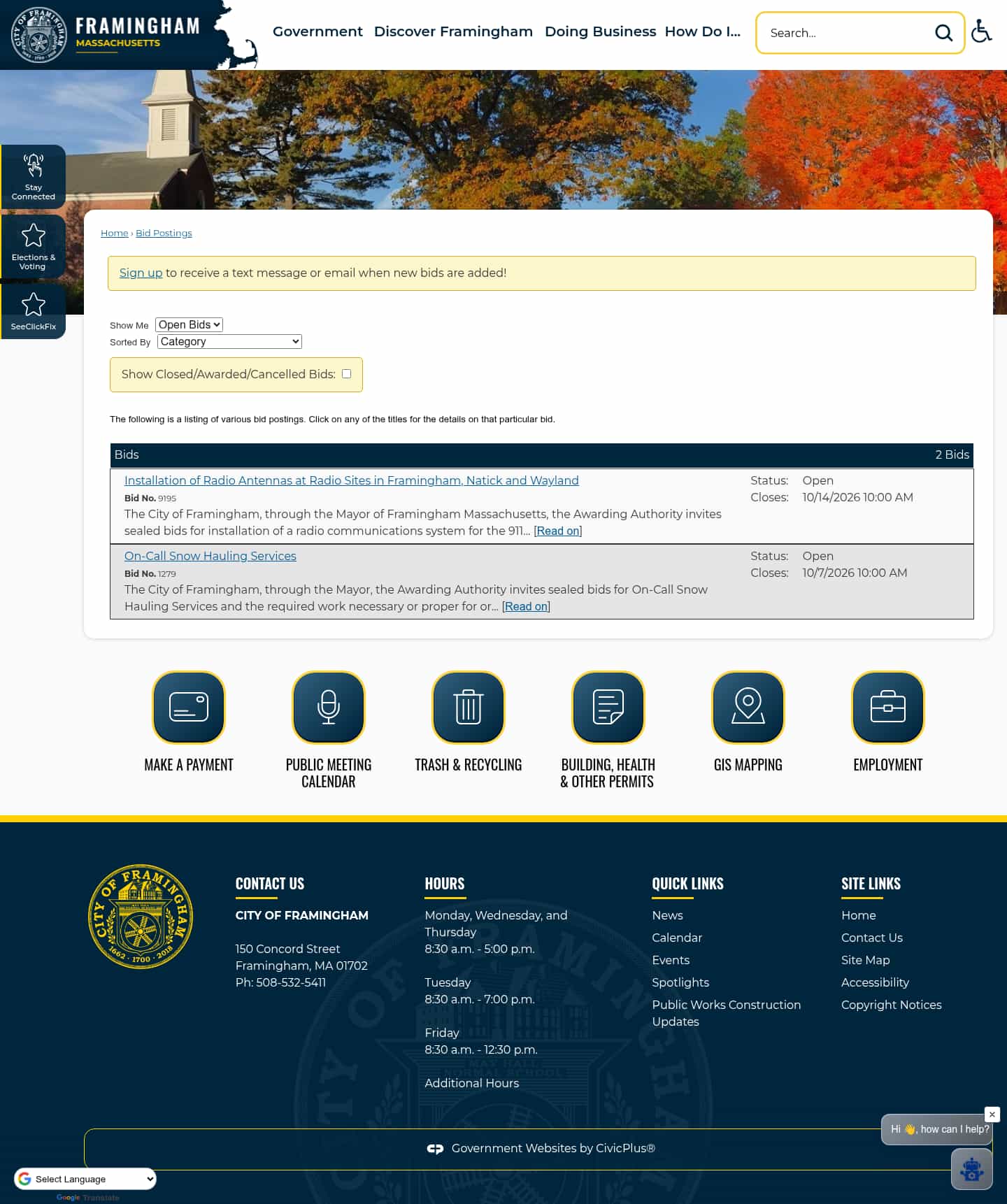The image size is (1007, 1204).
Task: Open the Select Language dropdown
Action: [x=85, y=1179]
